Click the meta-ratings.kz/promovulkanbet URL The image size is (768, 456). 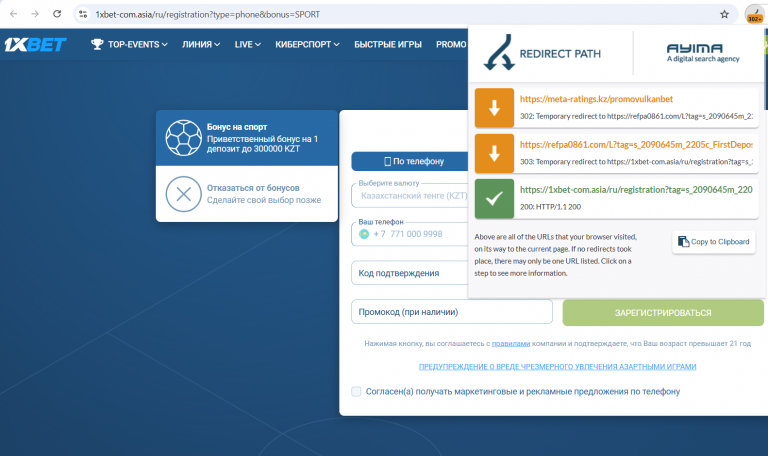(596, 99)
